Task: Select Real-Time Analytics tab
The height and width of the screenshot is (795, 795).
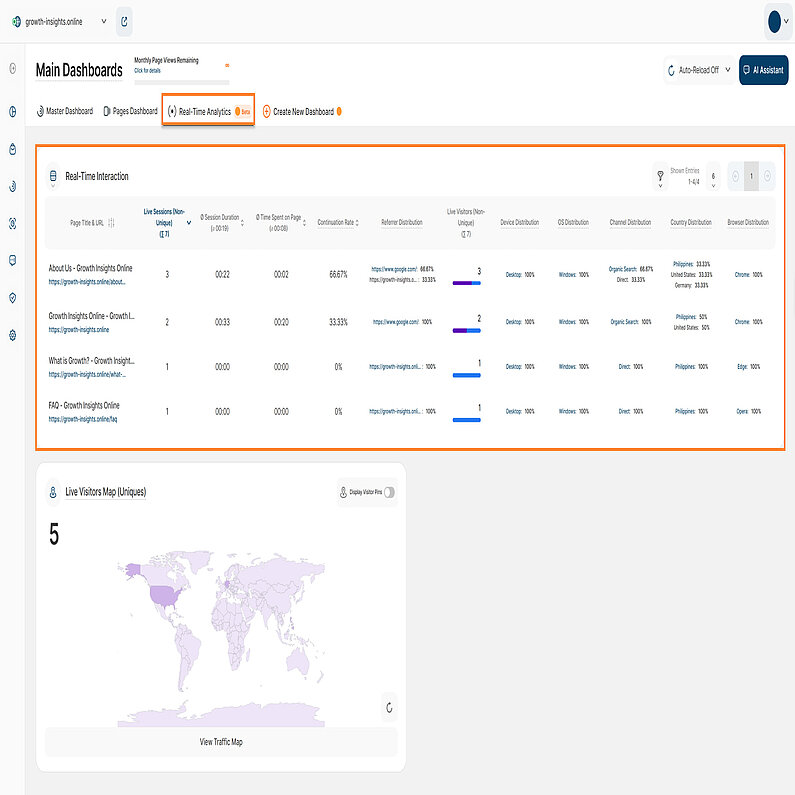Action: click(208, 111)
